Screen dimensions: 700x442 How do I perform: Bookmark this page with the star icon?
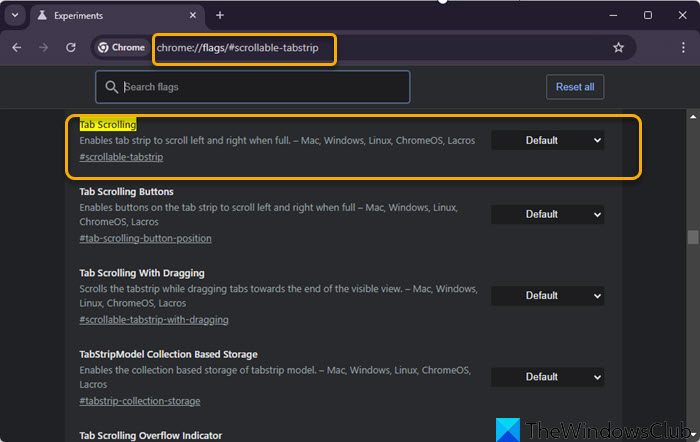(618, 47)
